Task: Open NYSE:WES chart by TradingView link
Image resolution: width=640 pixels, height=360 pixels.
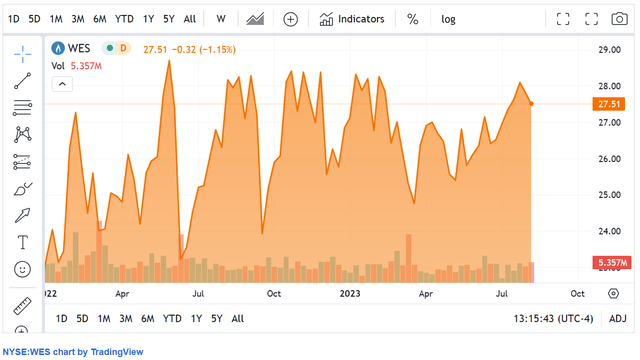Action: (x=73, y=352)
